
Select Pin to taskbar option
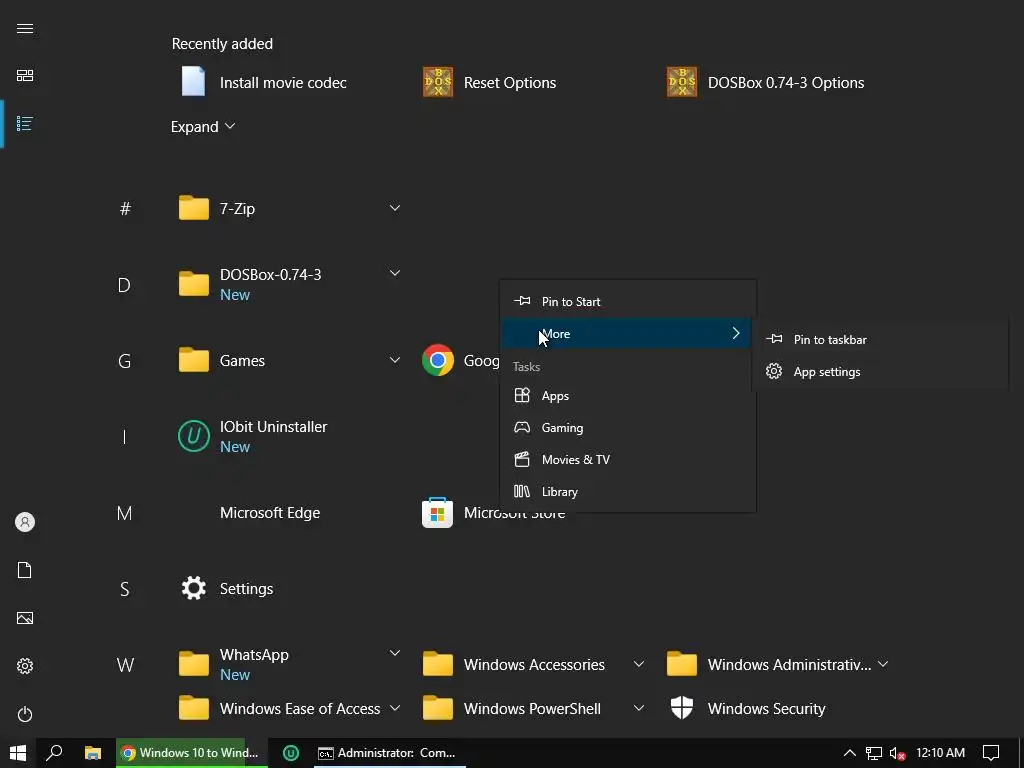pyautogui.click(x=880, y=339)
